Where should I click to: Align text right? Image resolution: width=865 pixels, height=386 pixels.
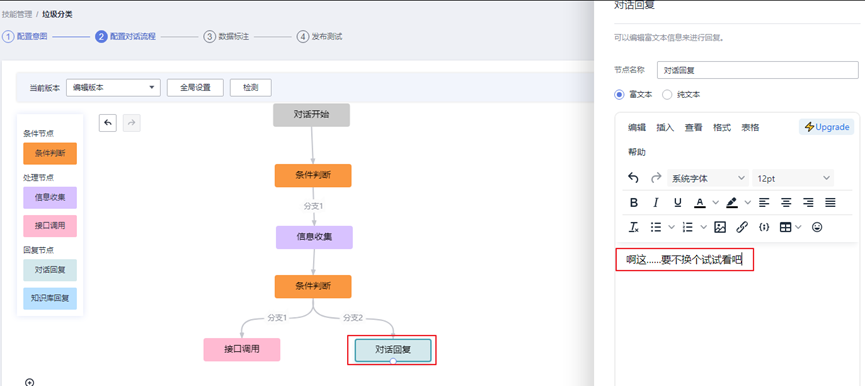[808, 202]
